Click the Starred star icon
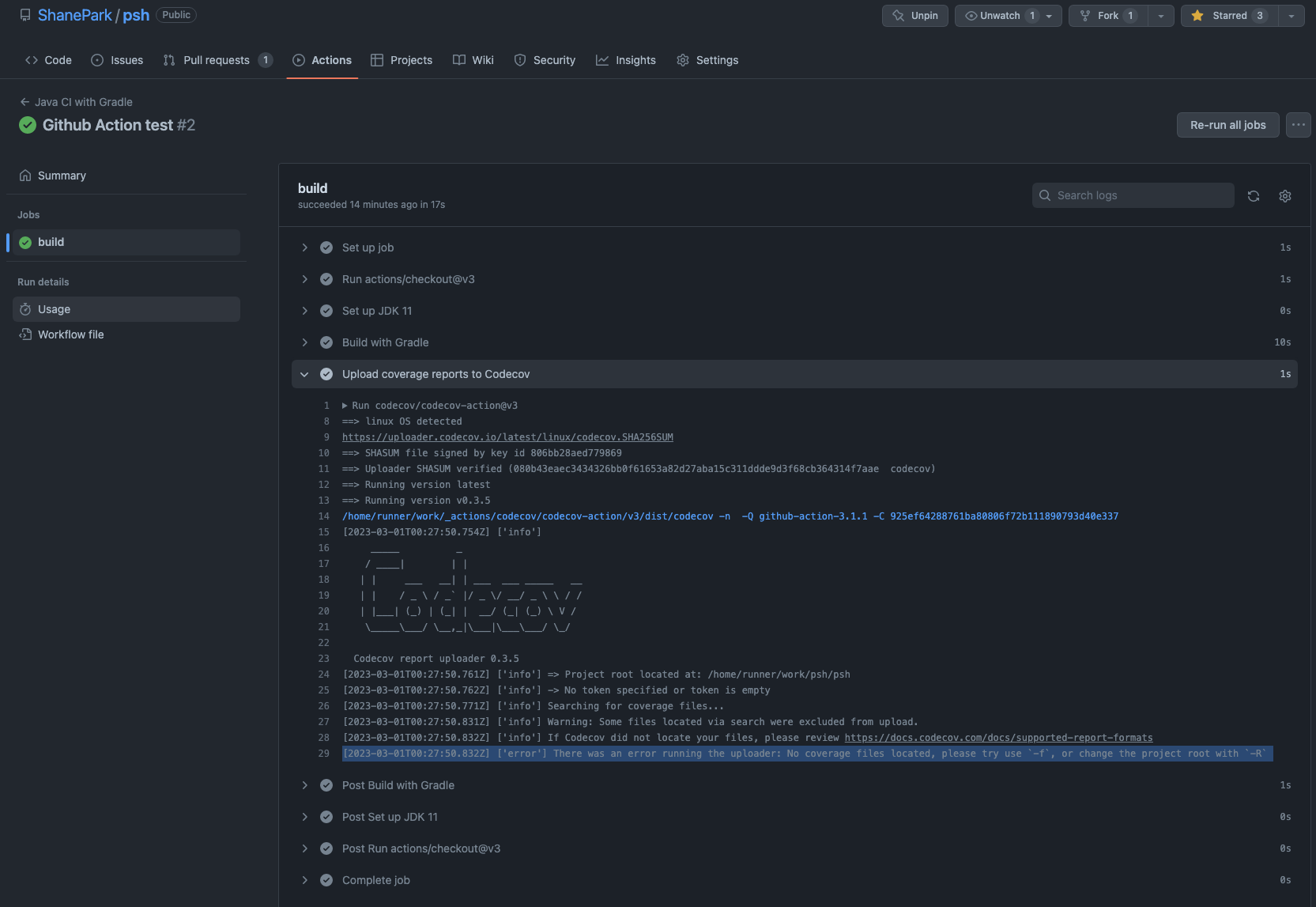 click(x=1197, y=16)
